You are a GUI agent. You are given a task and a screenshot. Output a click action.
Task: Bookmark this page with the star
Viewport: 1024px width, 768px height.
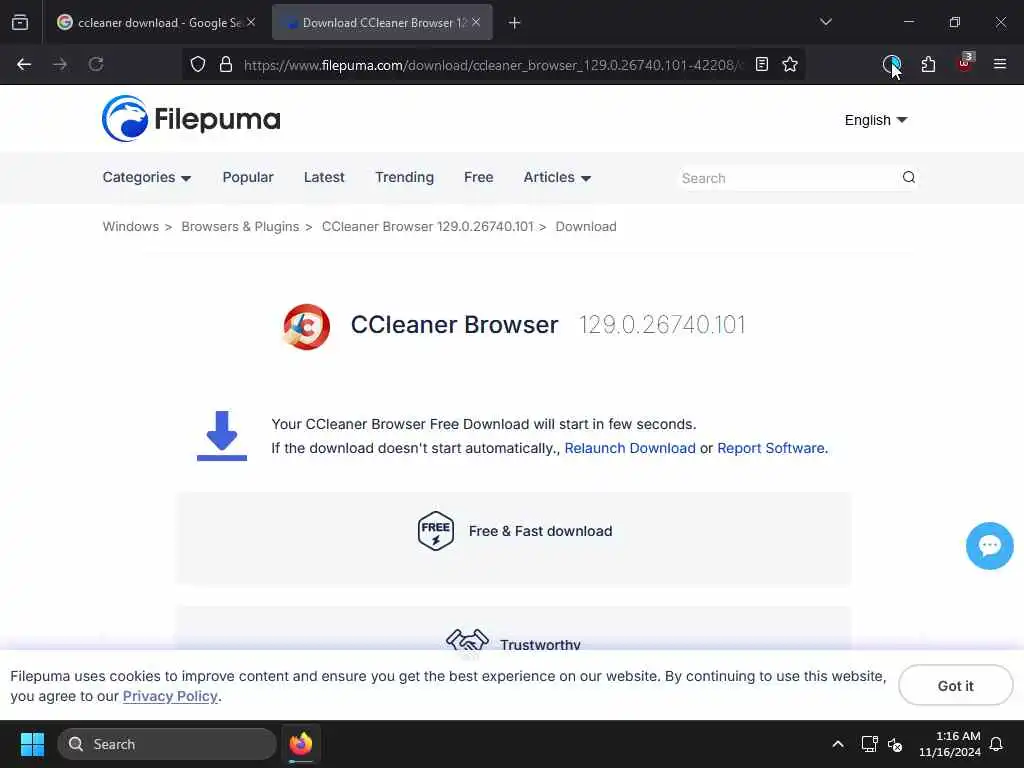coord(790,64)
